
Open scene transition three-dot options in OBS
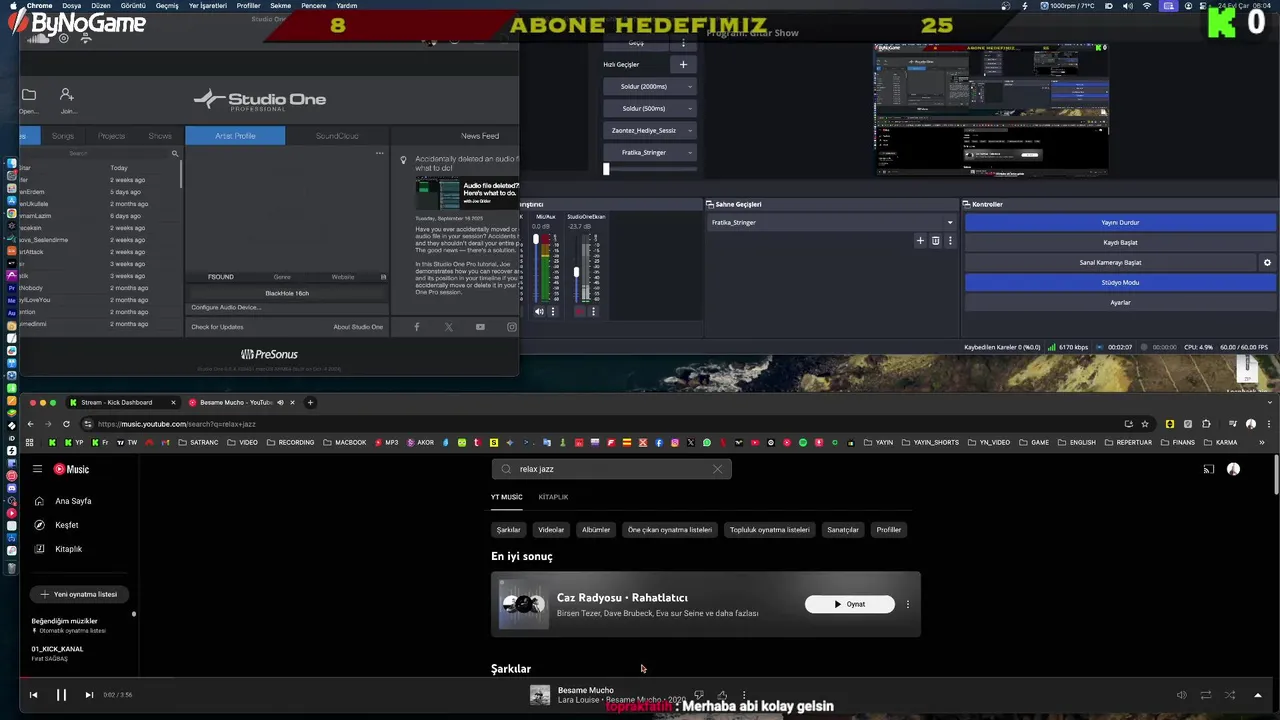pyautogui.click(x=950, y=240)
